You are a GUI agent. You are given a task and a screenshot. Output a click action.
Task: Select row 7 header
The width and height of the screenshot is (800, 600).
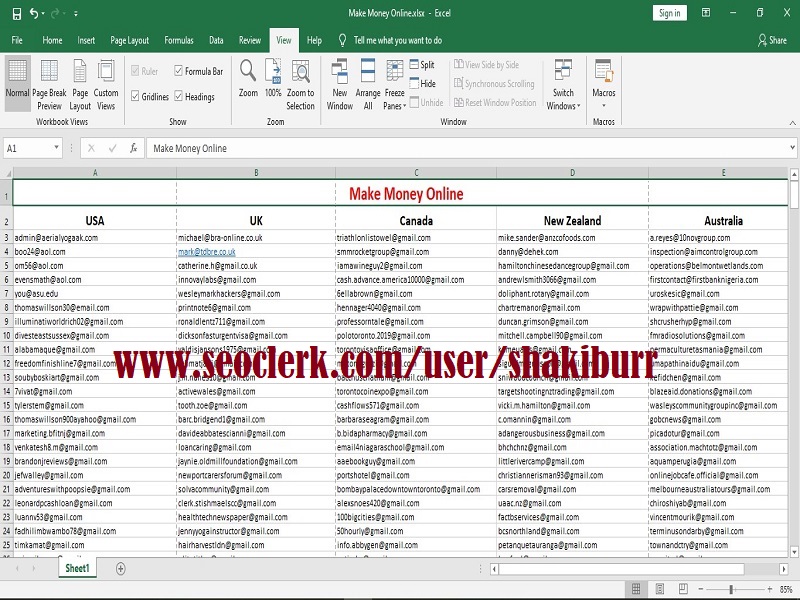coord(7,294)
